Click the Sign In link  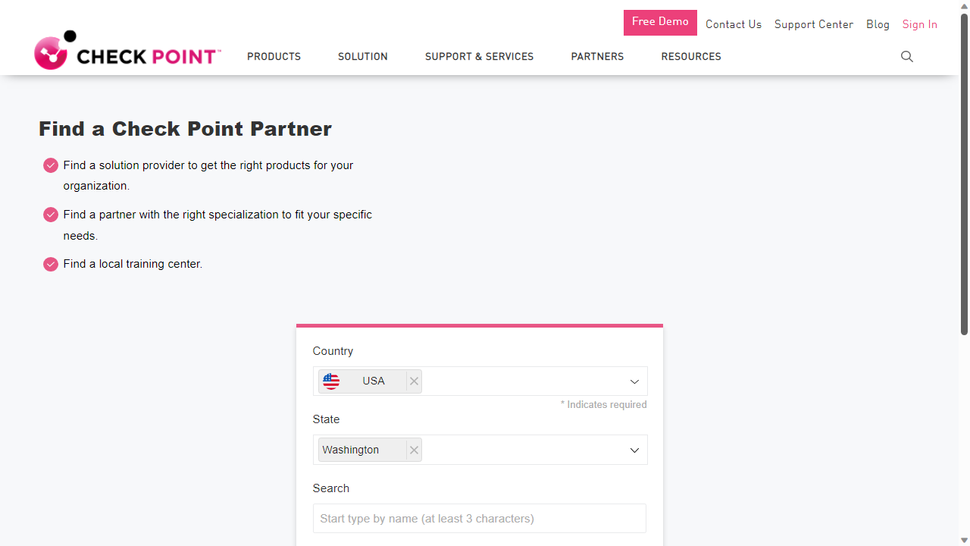tap(919, 24)
